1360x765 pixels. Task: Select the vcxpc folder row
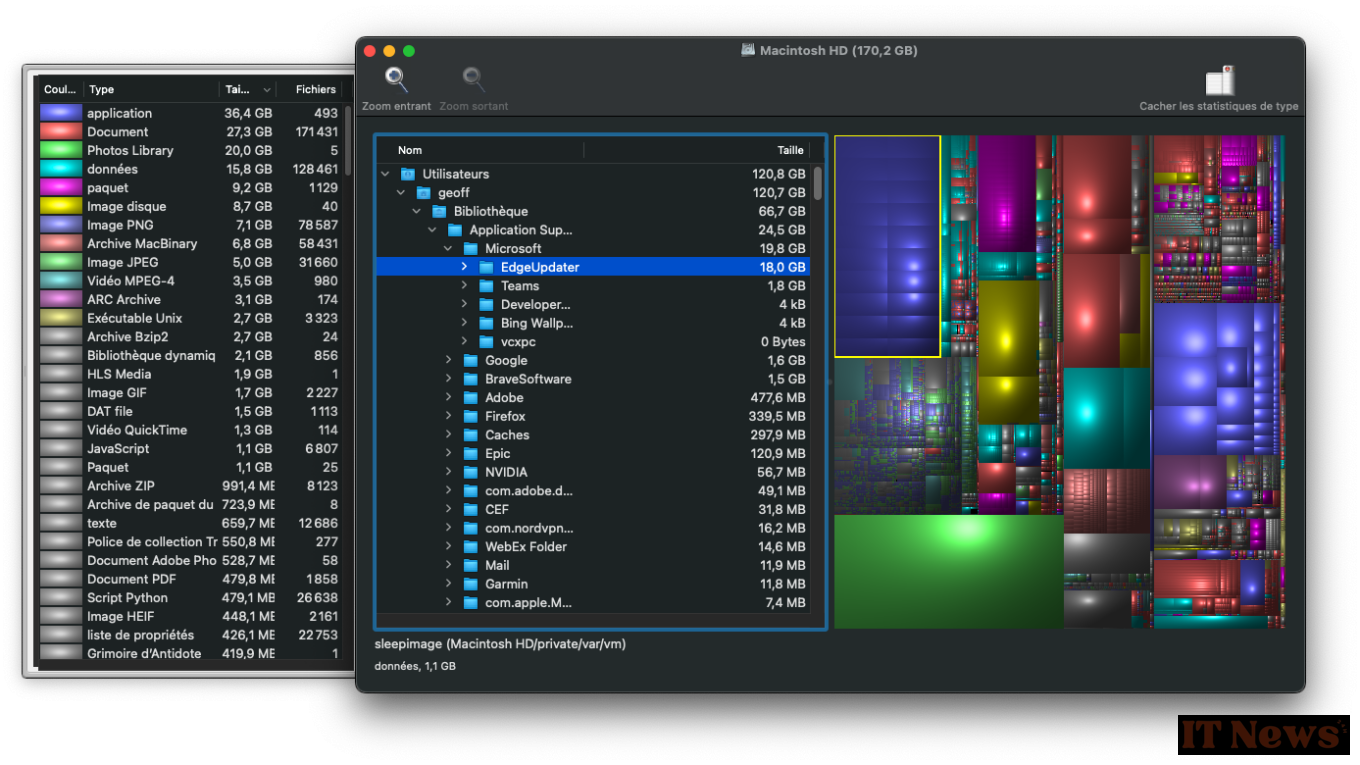tap(592, 342)
